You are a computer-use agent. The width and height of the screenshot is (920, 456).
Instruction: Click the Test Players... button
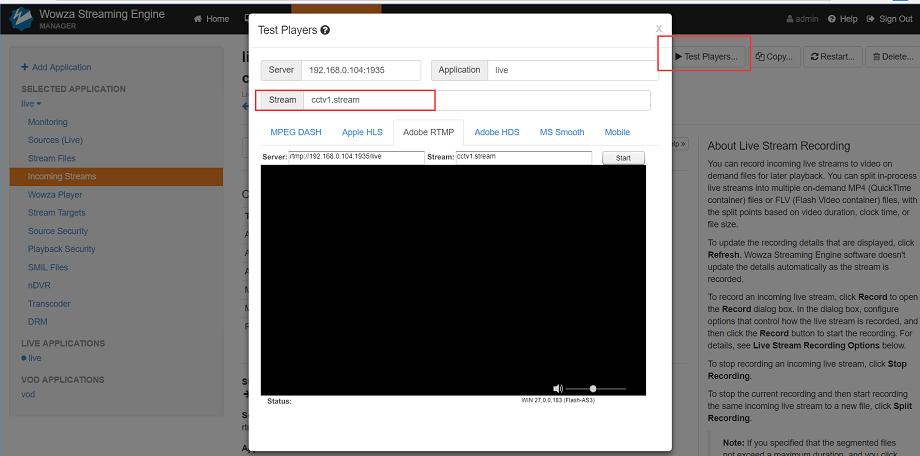pyautogui.click(x=706, y=57)
